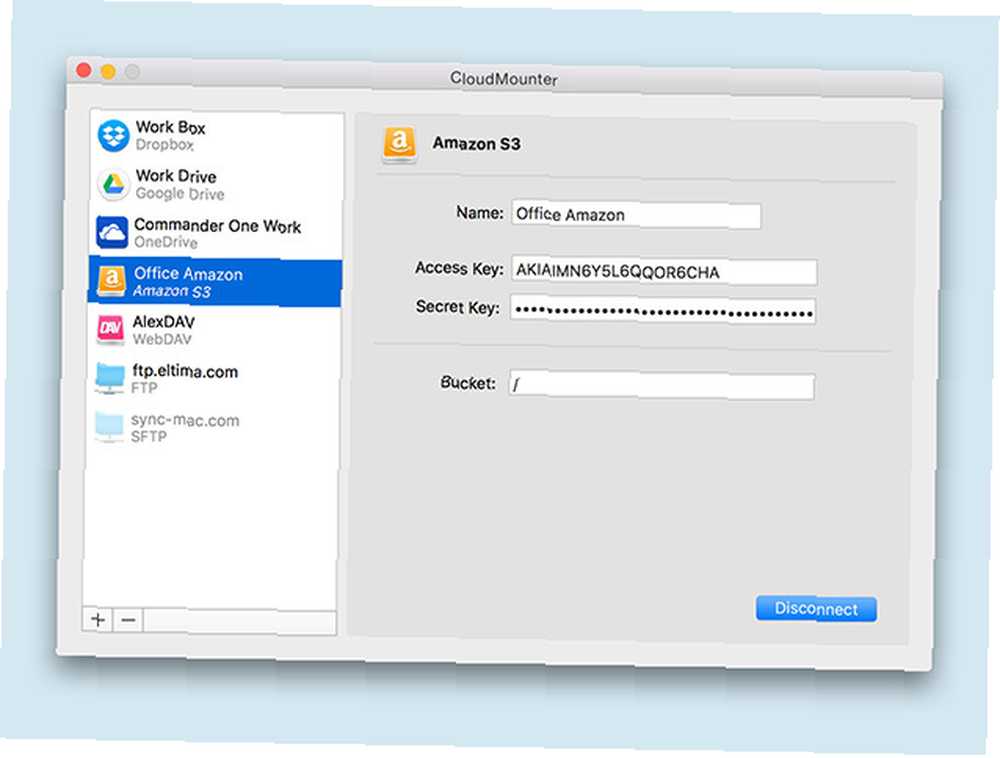Click the 'Google Drive' subtitle under Work Drive
The width and height of the screenshot is (1000, 758).
(180, 193)
